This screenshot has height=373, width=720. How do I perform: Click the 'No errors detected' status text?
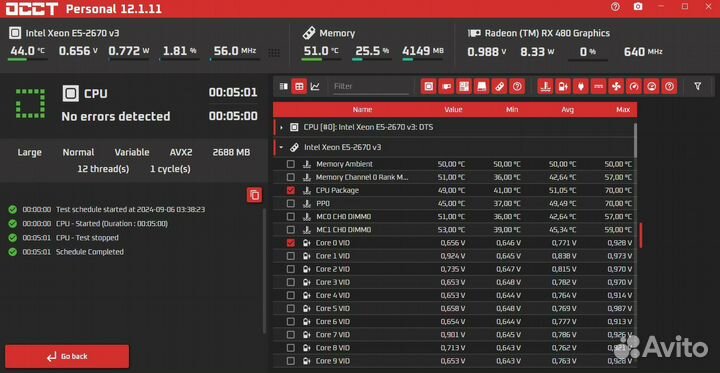point(116,116)
